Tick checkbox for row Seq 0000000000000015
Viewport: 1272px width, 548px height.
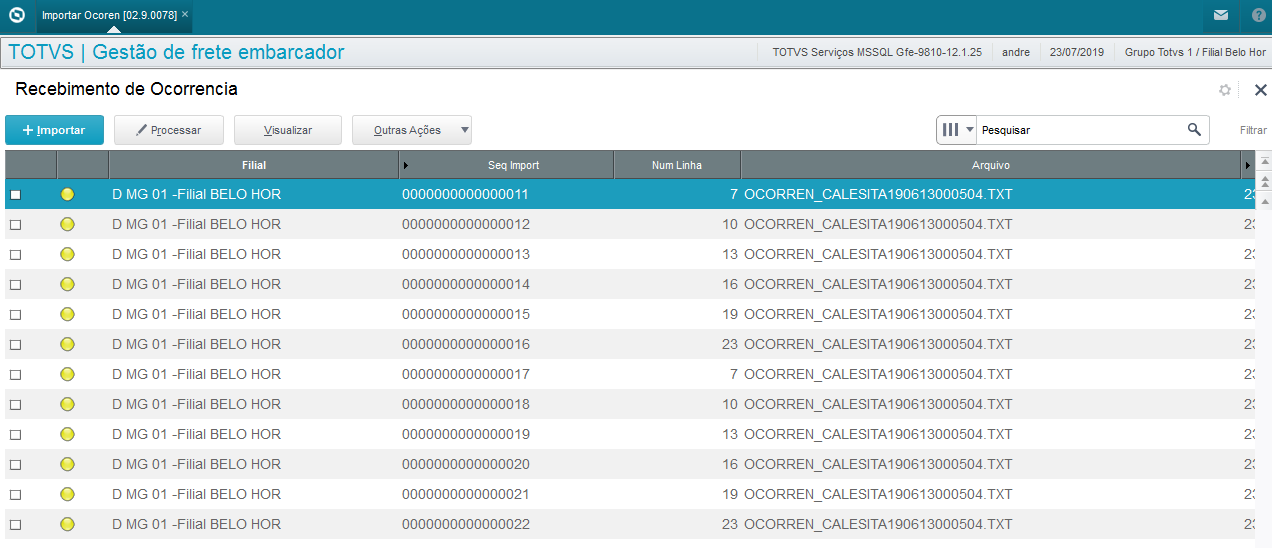tap(15, 314)
